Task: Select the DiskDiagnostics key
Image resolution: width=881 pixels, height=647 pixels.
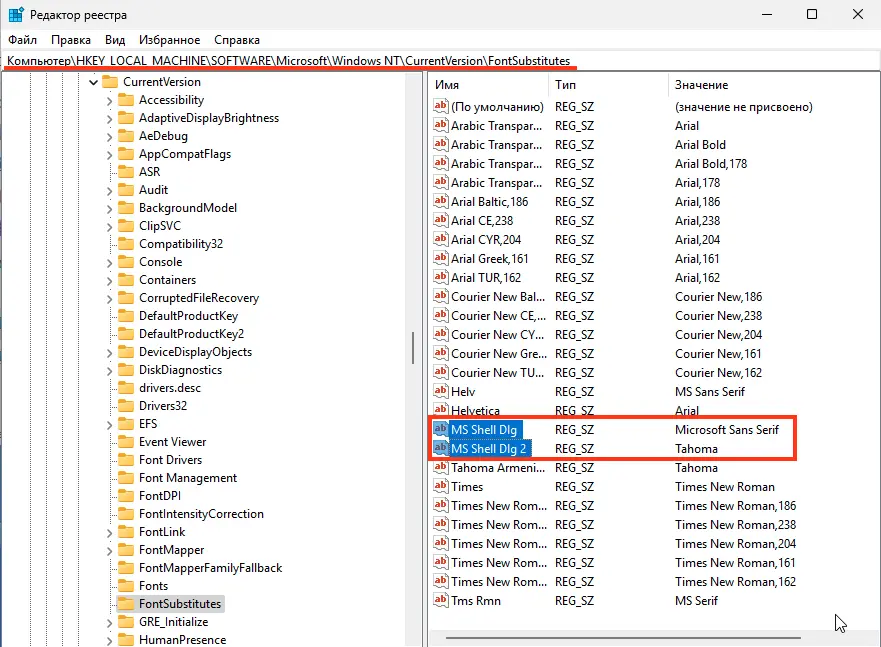Action: point(180,370)
